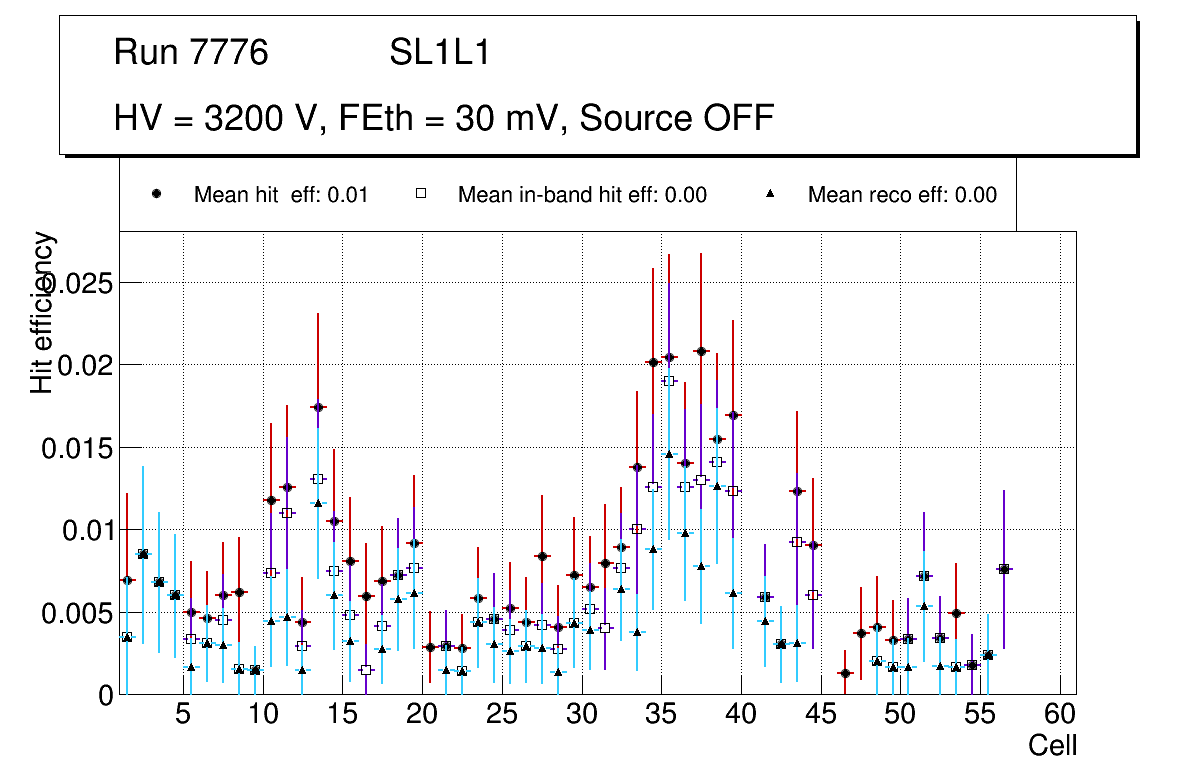Click the 'Mean hit eff: 0.01' legend label
1196x772 pixels.
click(281, 195)
